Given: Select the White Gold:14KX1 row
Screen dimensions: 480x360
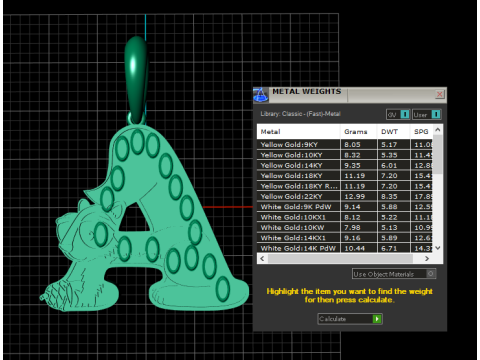Looking at the screenshot, I should click(345, 238).
